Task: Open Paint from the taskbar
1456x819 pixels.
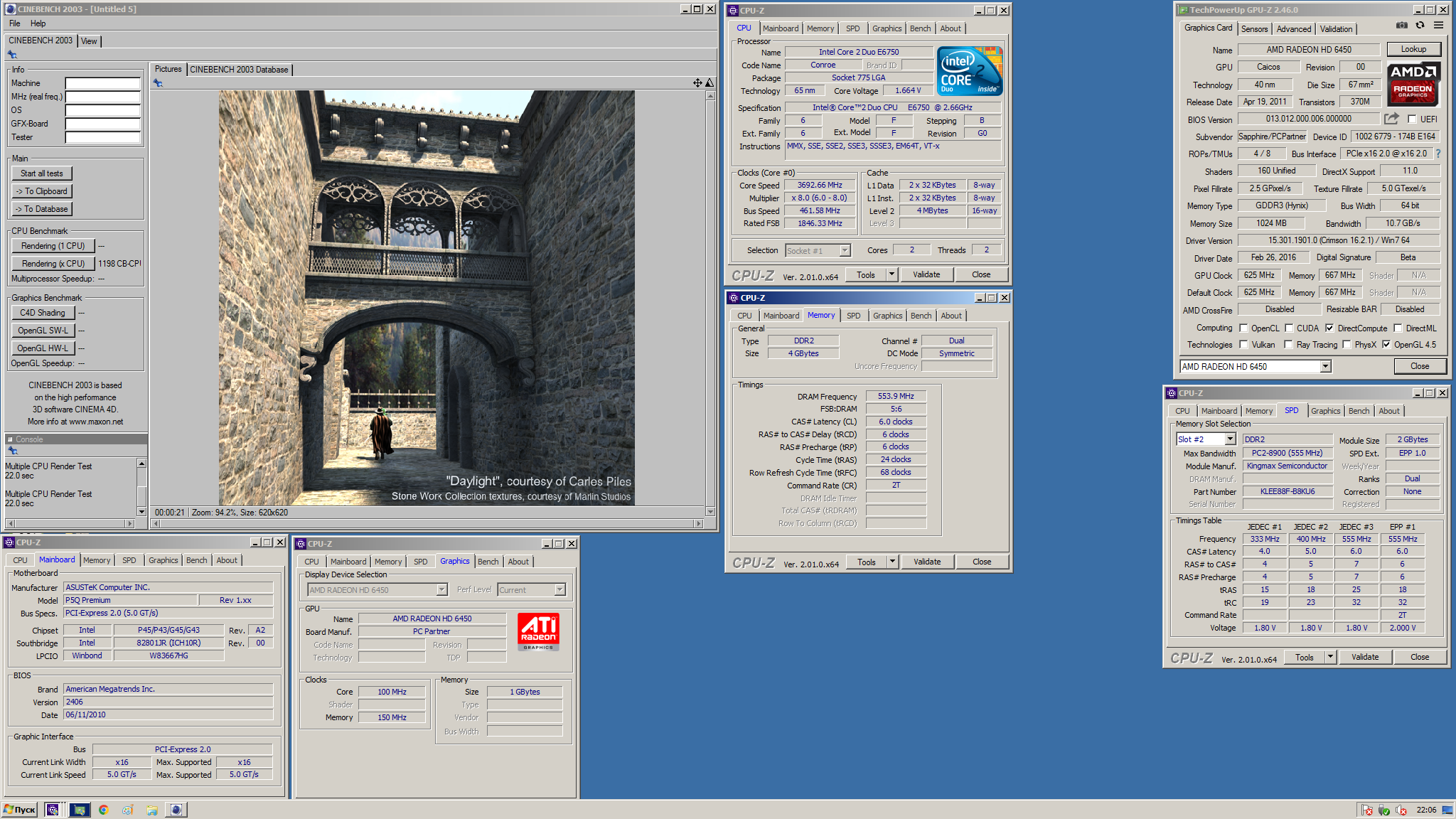Action: click(128, 810)
